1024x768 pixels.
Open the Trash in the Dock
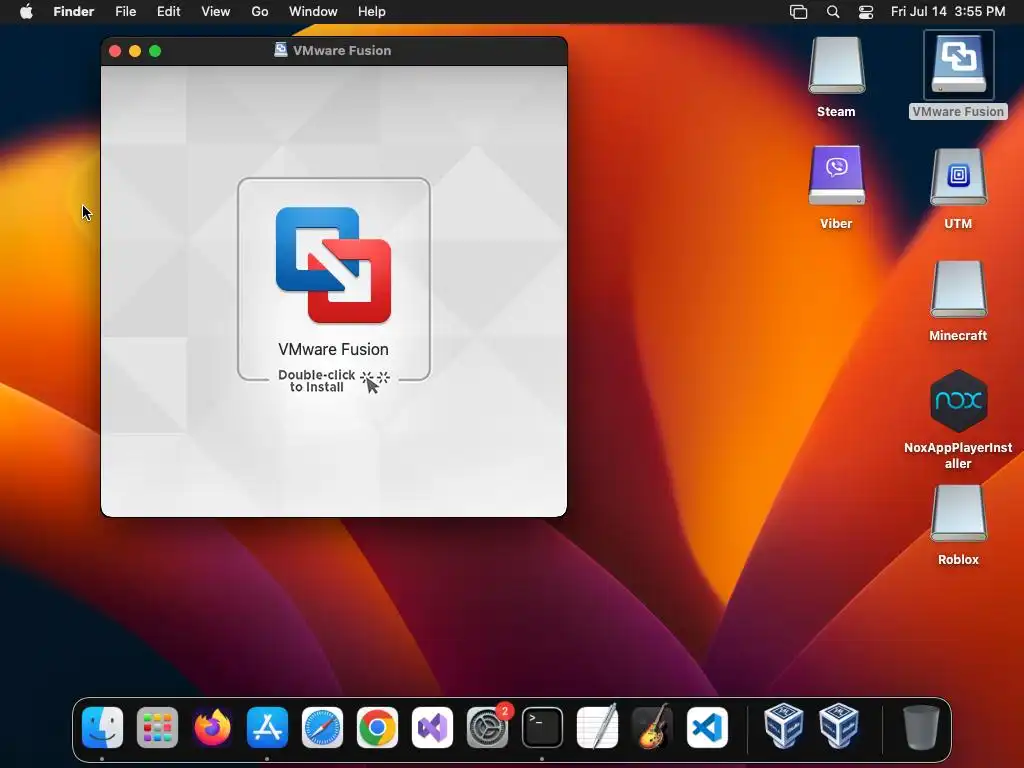pos(921,727)
